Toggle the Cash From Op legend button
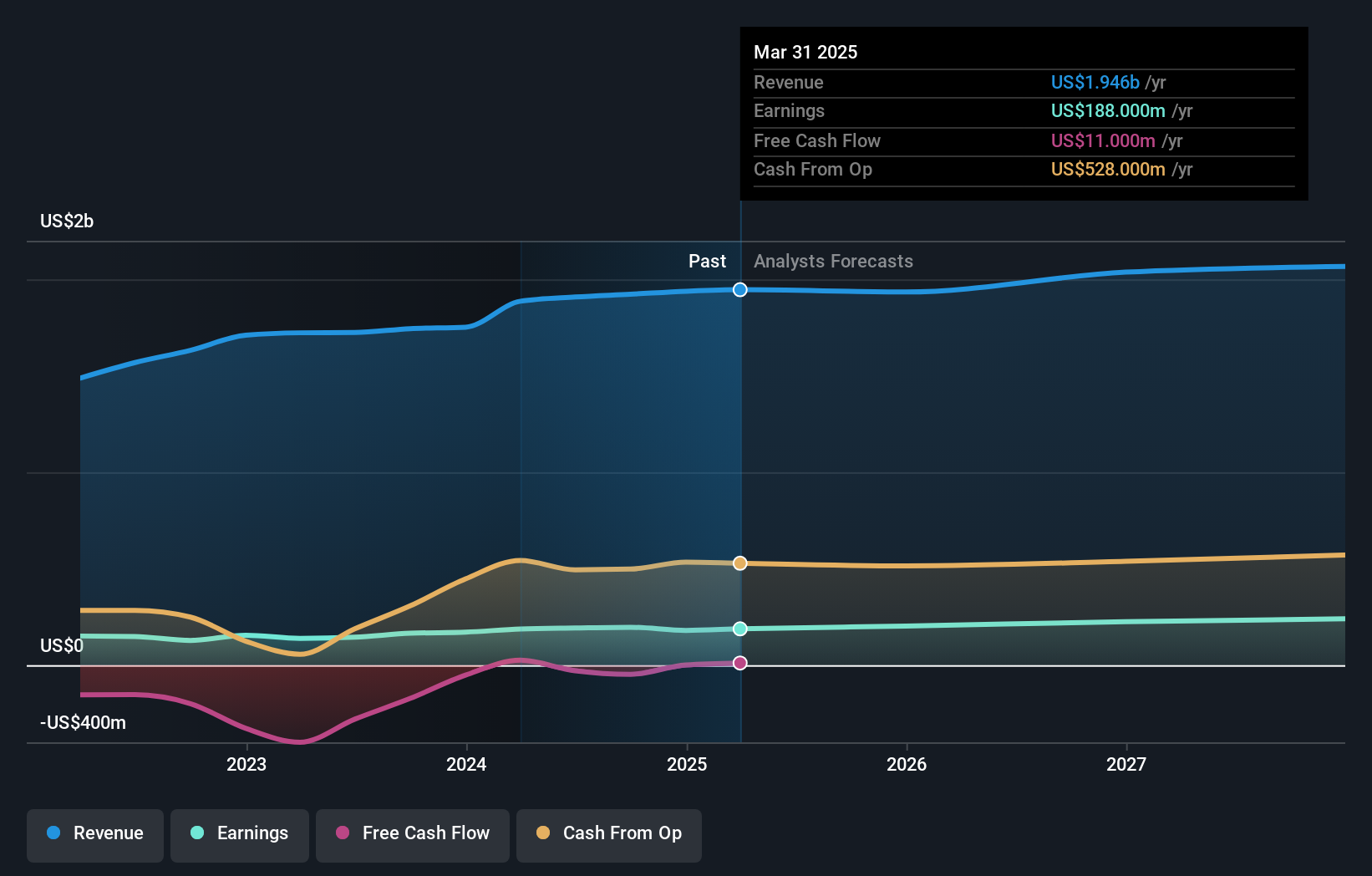Viewport: 1372px width, 876px height. click(609, 835)
